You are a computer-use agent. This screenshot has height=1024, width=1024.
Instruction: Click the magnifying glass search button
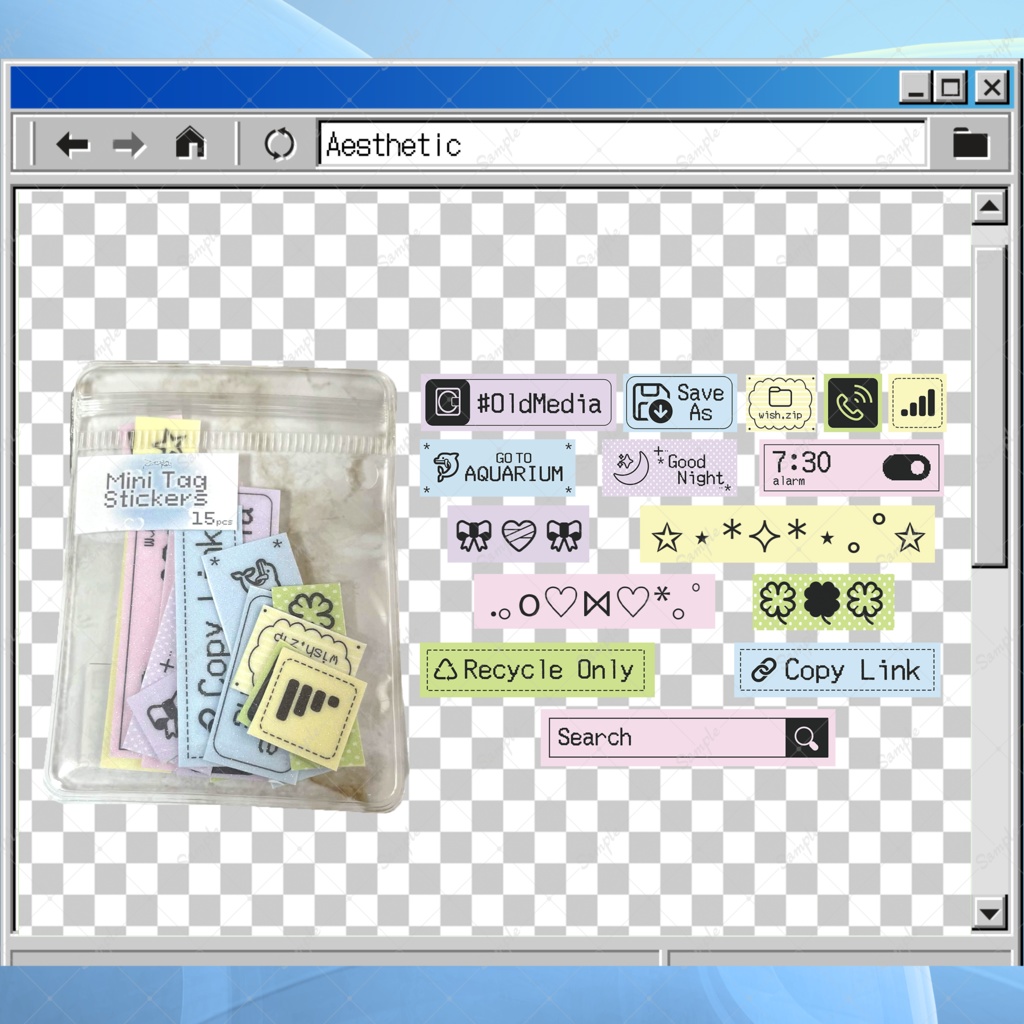click(x=807, y=738)
